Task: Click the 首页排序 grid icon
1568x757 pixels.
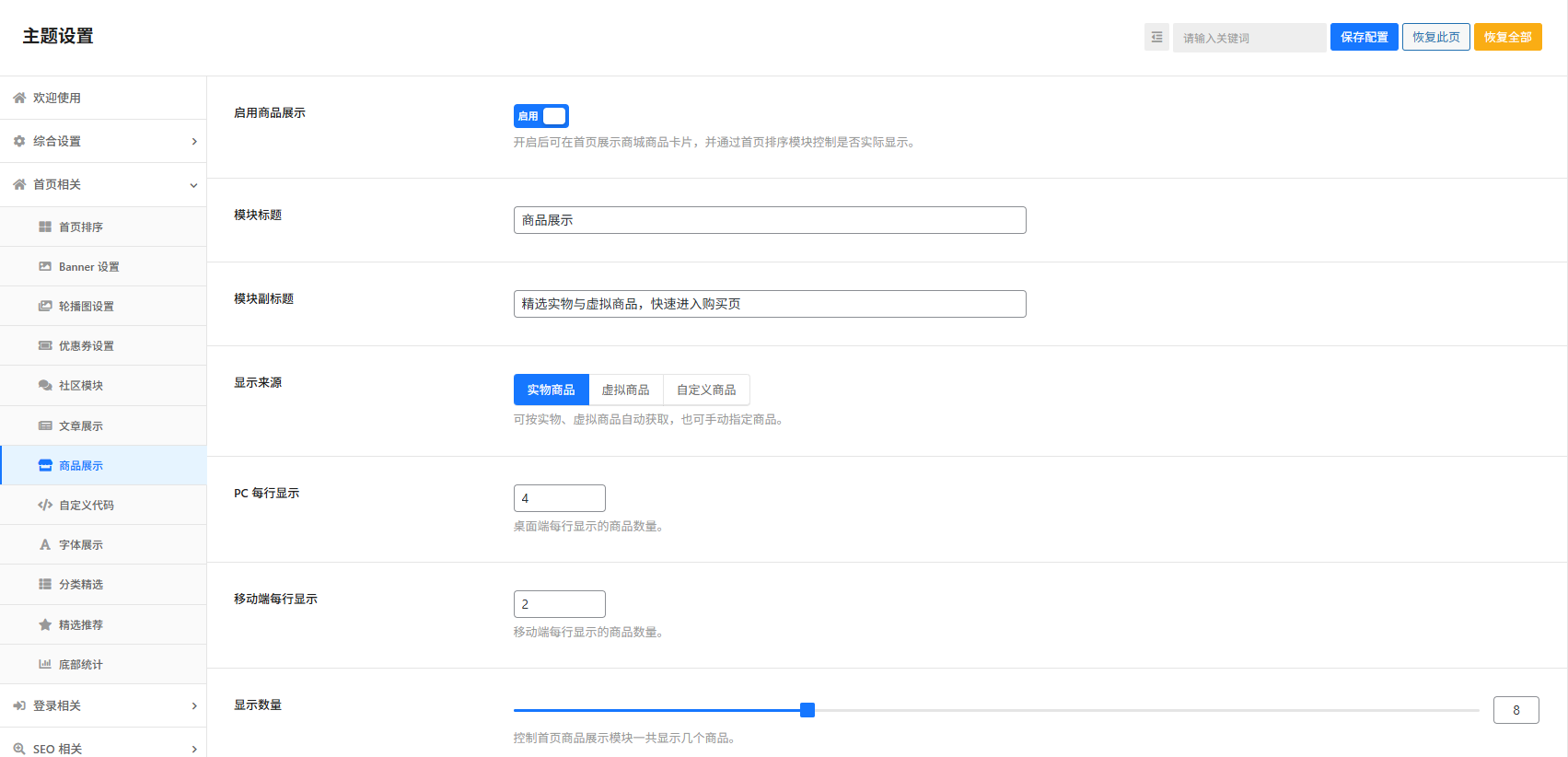Action: coord(45,227)
